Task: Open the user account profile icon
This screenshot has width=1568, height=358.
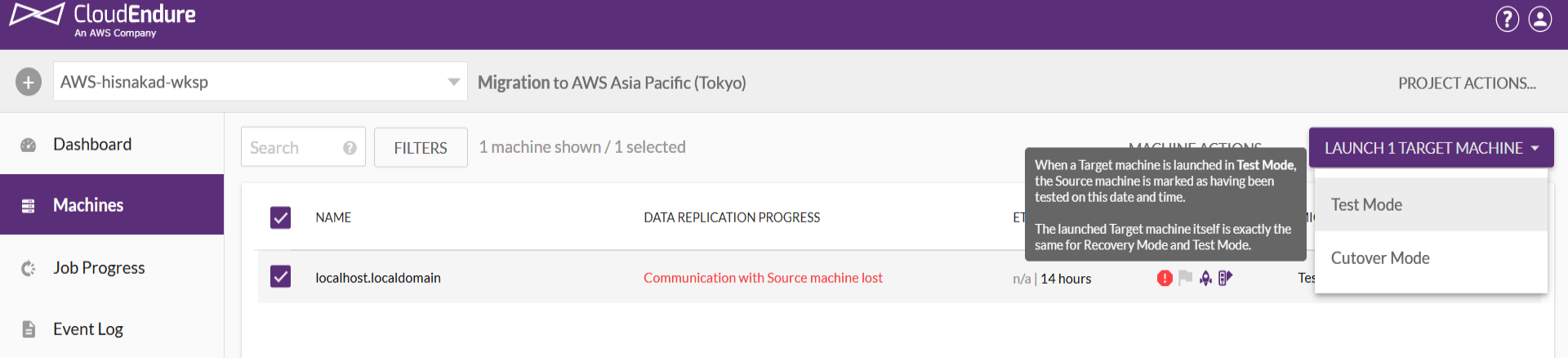Action: (x=1540, y=19)
